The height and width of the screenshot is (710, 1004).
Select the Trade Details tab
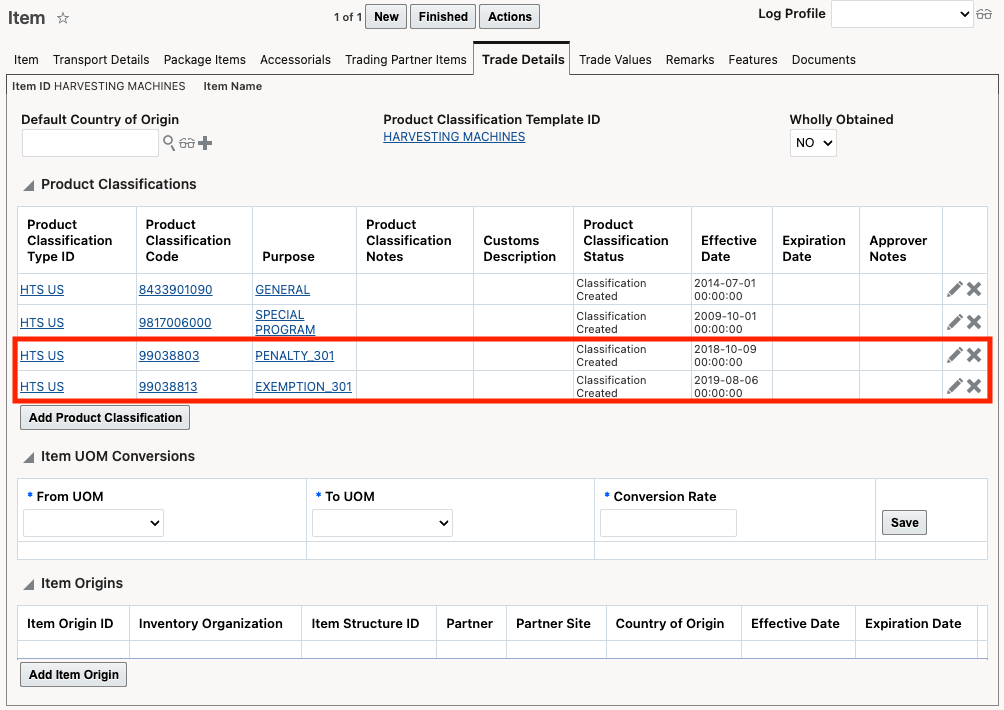point(523,60)
